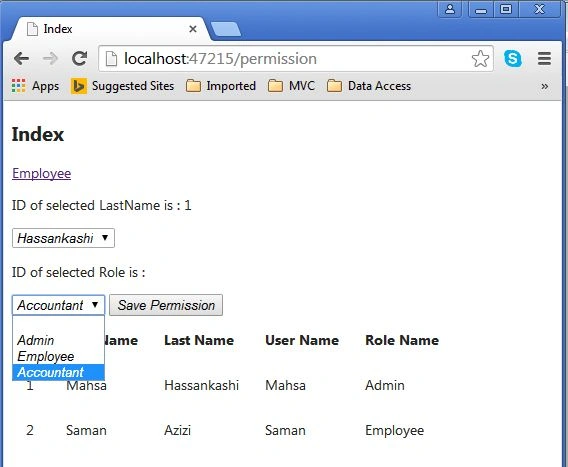The image size is (568, 467).
Task: Click the page info icon in the address bar
Action: point(111,59)
